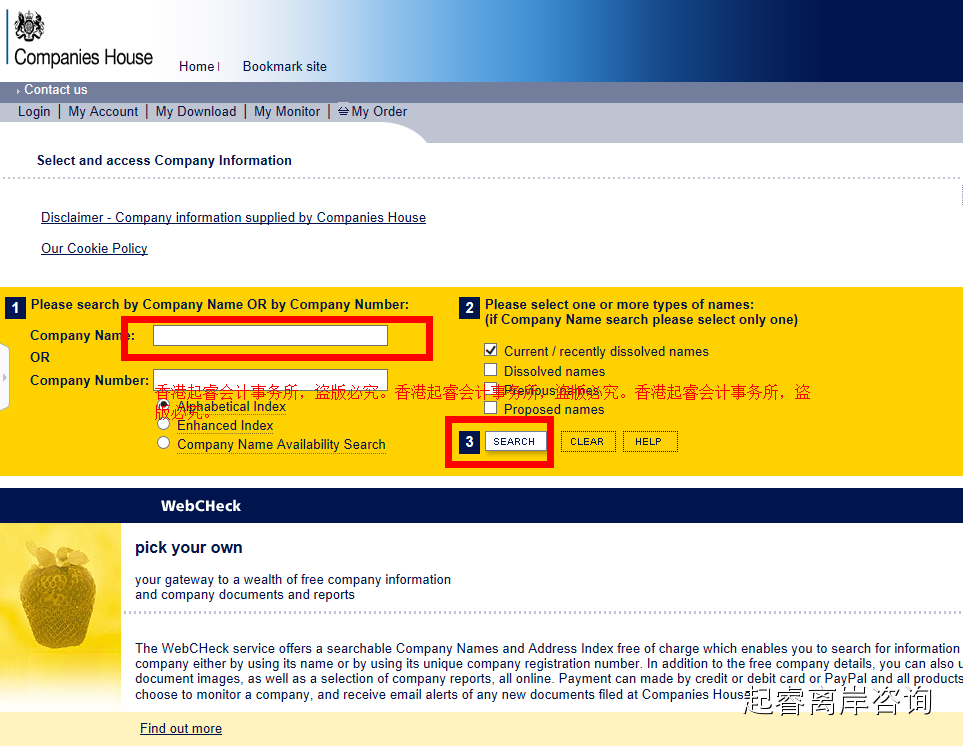Click the Companies House title text
963x750 pixels.
[x=83, y=57]
